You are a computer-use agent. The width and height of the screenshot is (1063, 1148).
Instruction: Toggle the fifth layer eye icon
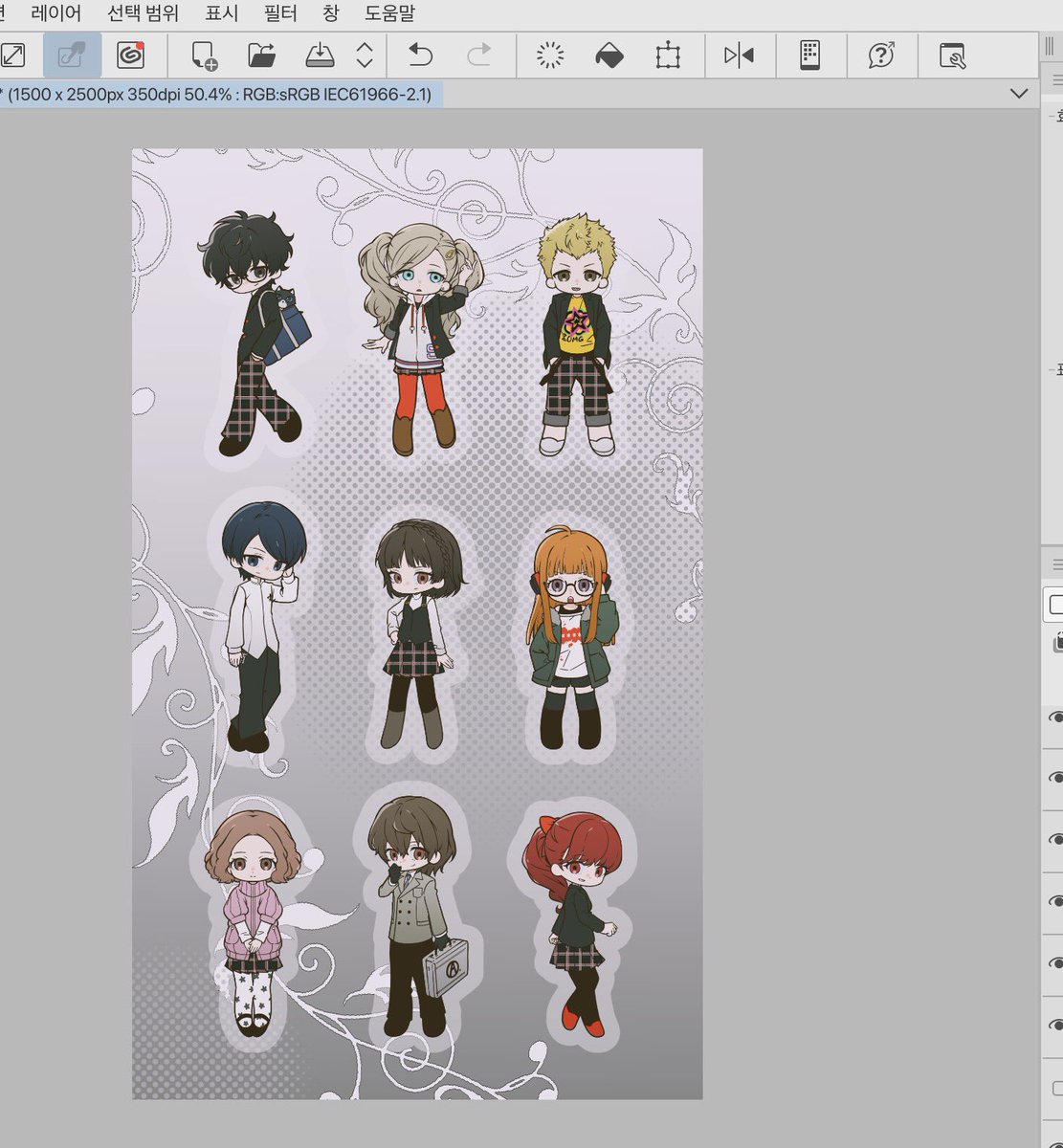[1056, 963]
